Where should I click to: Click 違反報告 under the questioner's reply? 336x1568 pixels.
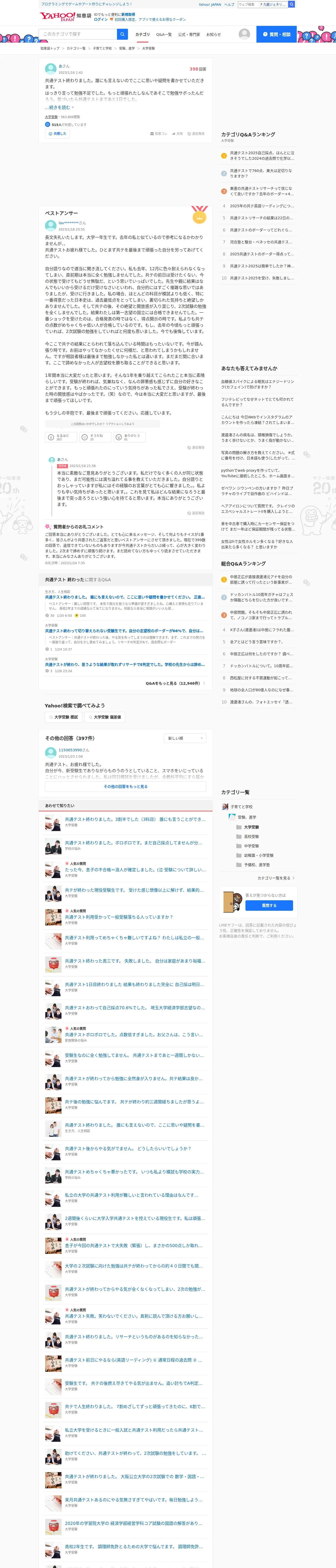pos(196,513)
